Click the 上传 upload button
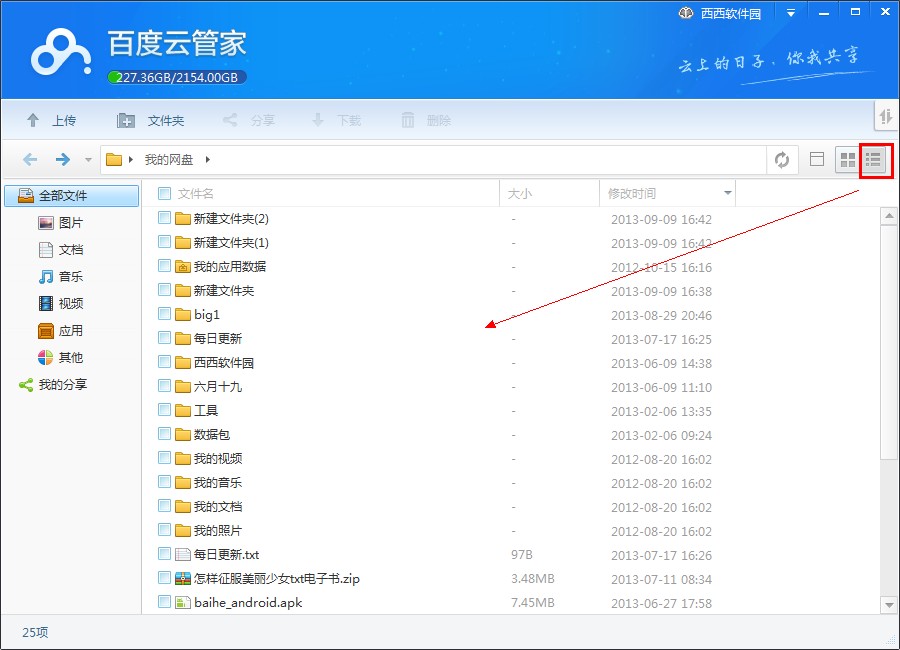Viewport: 900px width, 650px height. [51, 120]
